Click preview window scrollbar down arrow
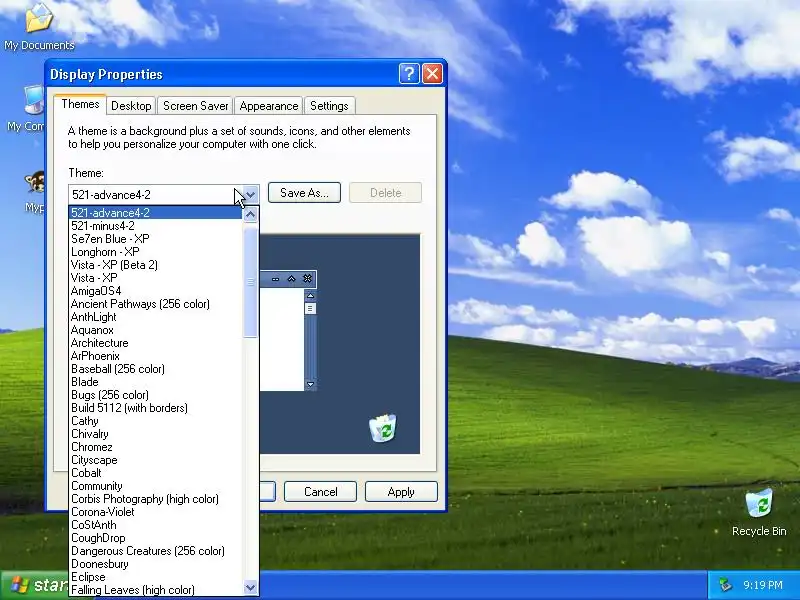Screen dimensions: 800x600 pyautogui.click(x=310, y=384)
